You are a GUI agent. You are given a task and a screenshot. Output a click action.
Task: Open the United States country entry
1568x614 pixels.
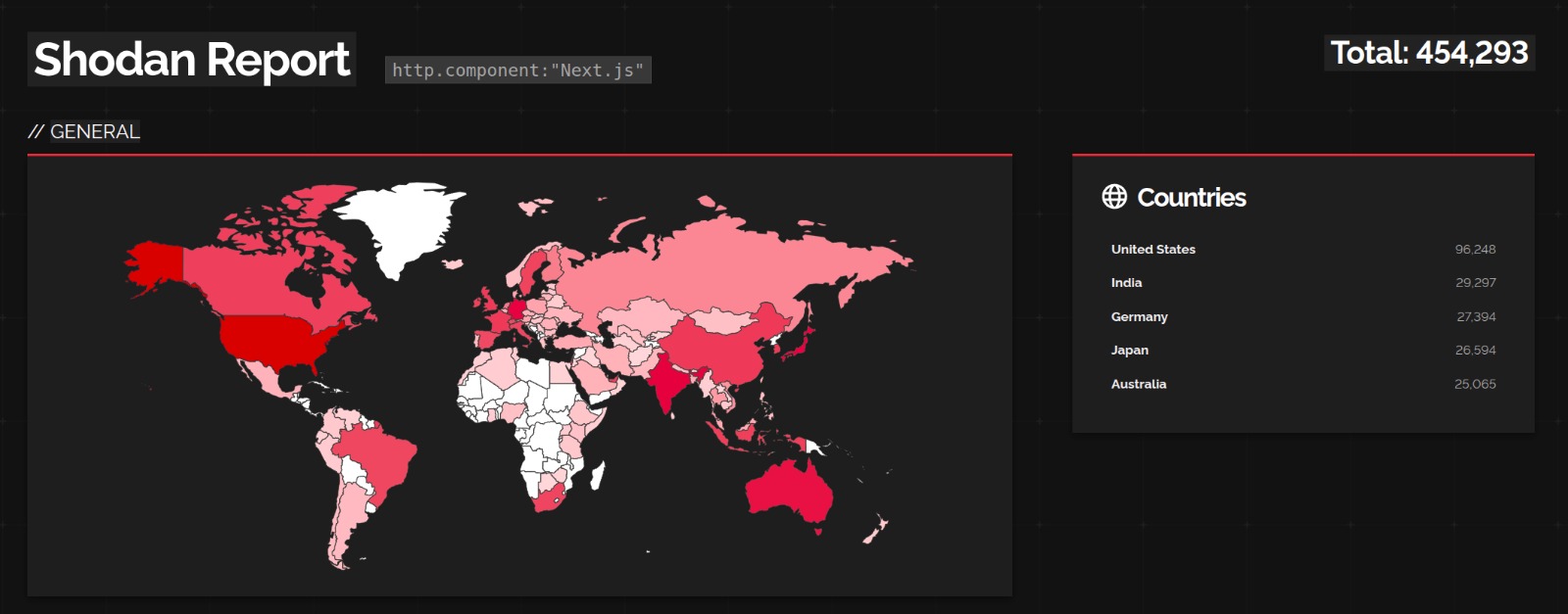point(1152,250)
